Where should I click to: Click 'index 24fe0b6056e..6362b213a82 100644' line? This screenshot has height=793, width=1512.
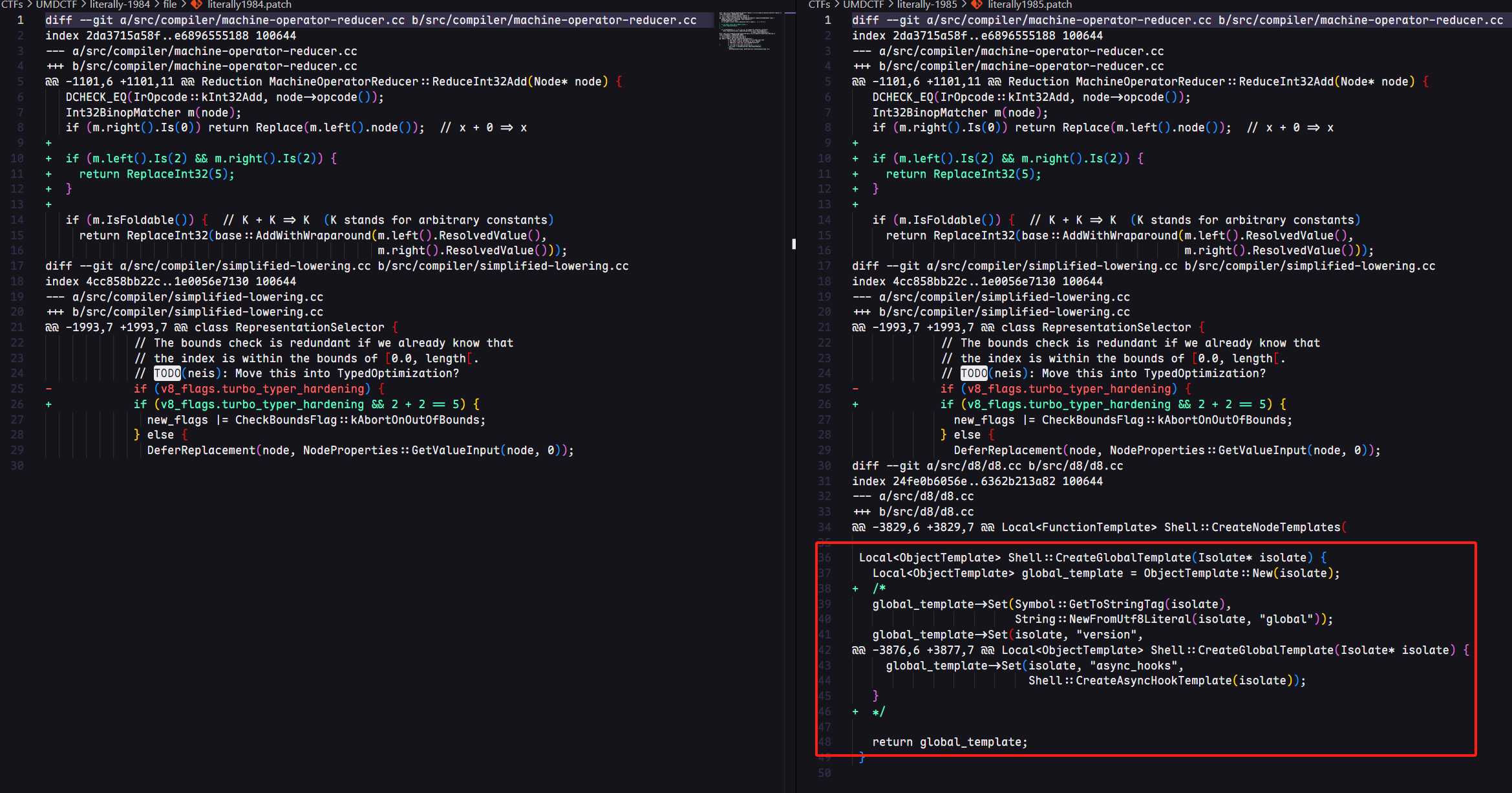pyautogui.click(x=977, y=481)
